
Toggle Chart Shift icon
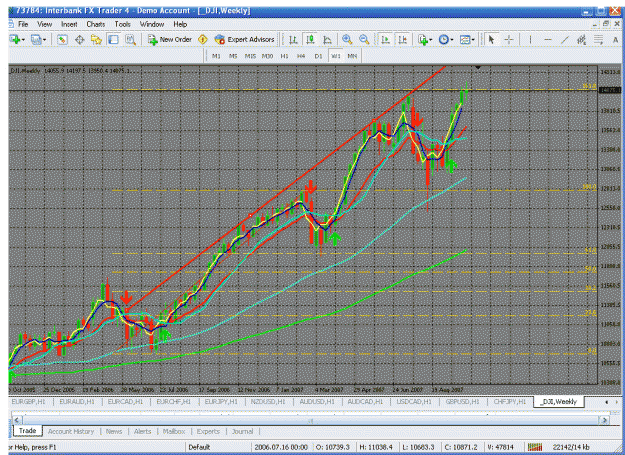[x=403, y=39]
